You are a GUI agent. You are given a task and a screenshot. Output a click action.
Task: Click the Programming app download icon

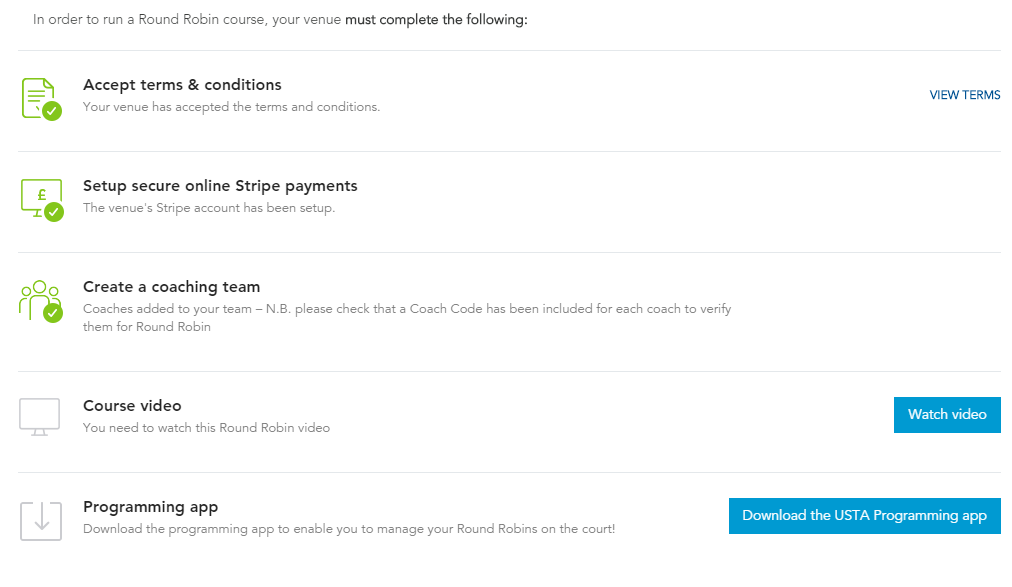(41, 521)
